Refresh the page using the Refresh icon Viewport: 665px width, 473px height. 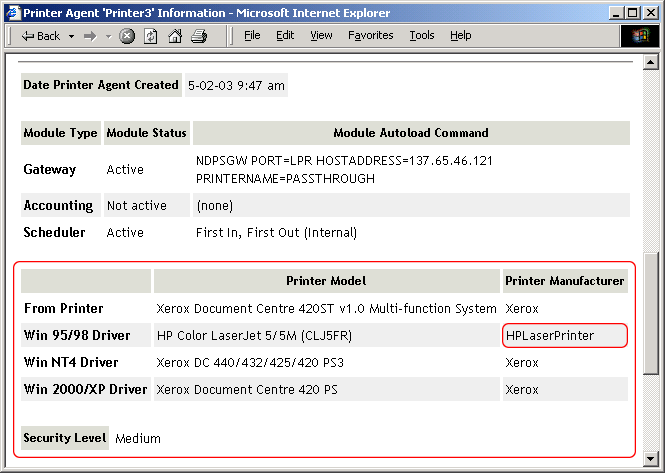tap(151, 36)
